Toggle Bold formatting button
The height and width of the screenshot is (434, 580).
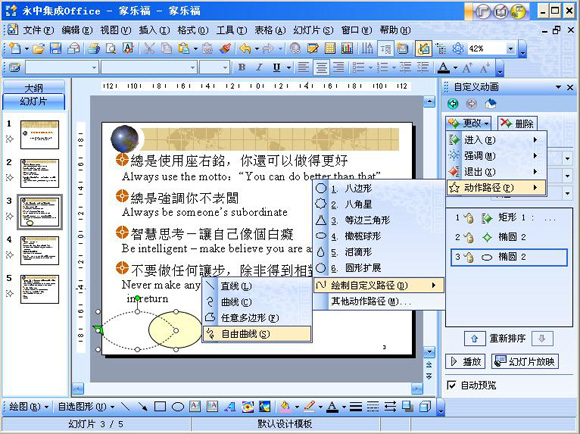coord(242,67)
